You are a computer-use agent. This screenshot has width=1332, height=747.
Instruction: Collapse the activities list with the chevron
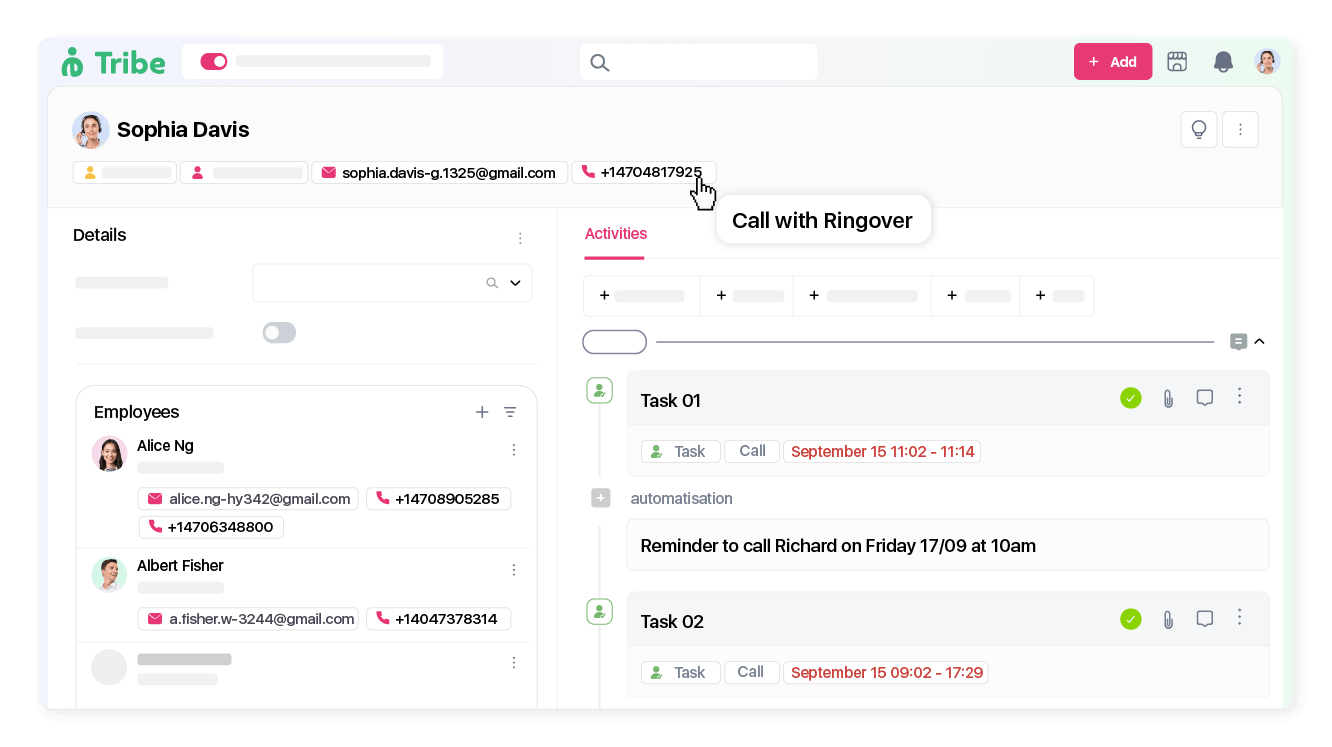pos(1259,341)
